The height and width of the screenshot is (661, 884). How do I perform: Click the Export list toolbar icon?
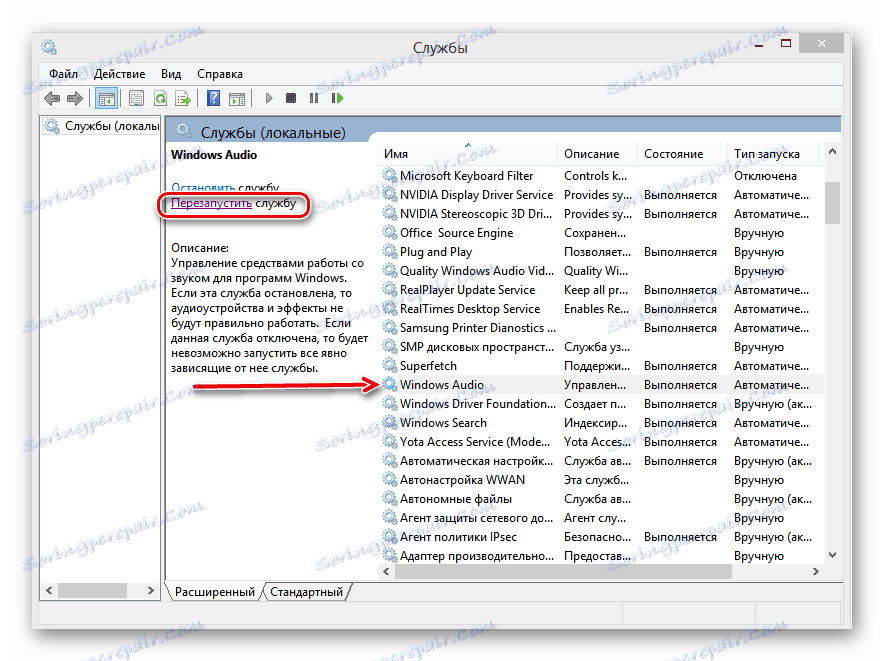pyautogui.click(x=183, y=99)
